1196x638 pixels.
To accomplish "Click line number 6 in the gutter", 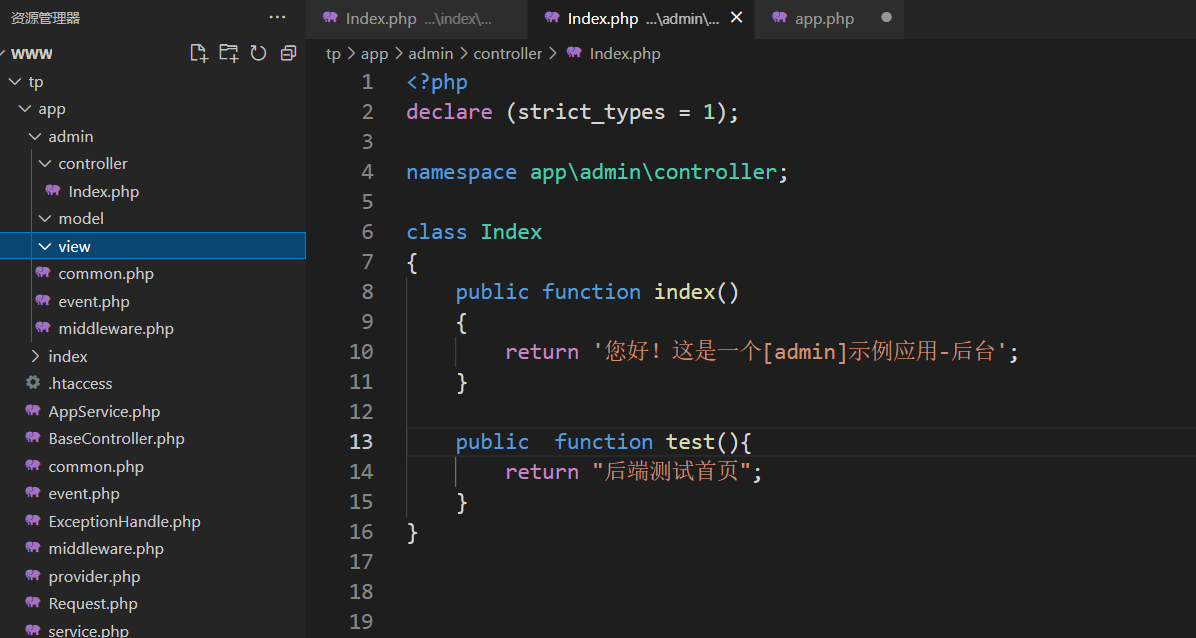I will coord(367,232).
